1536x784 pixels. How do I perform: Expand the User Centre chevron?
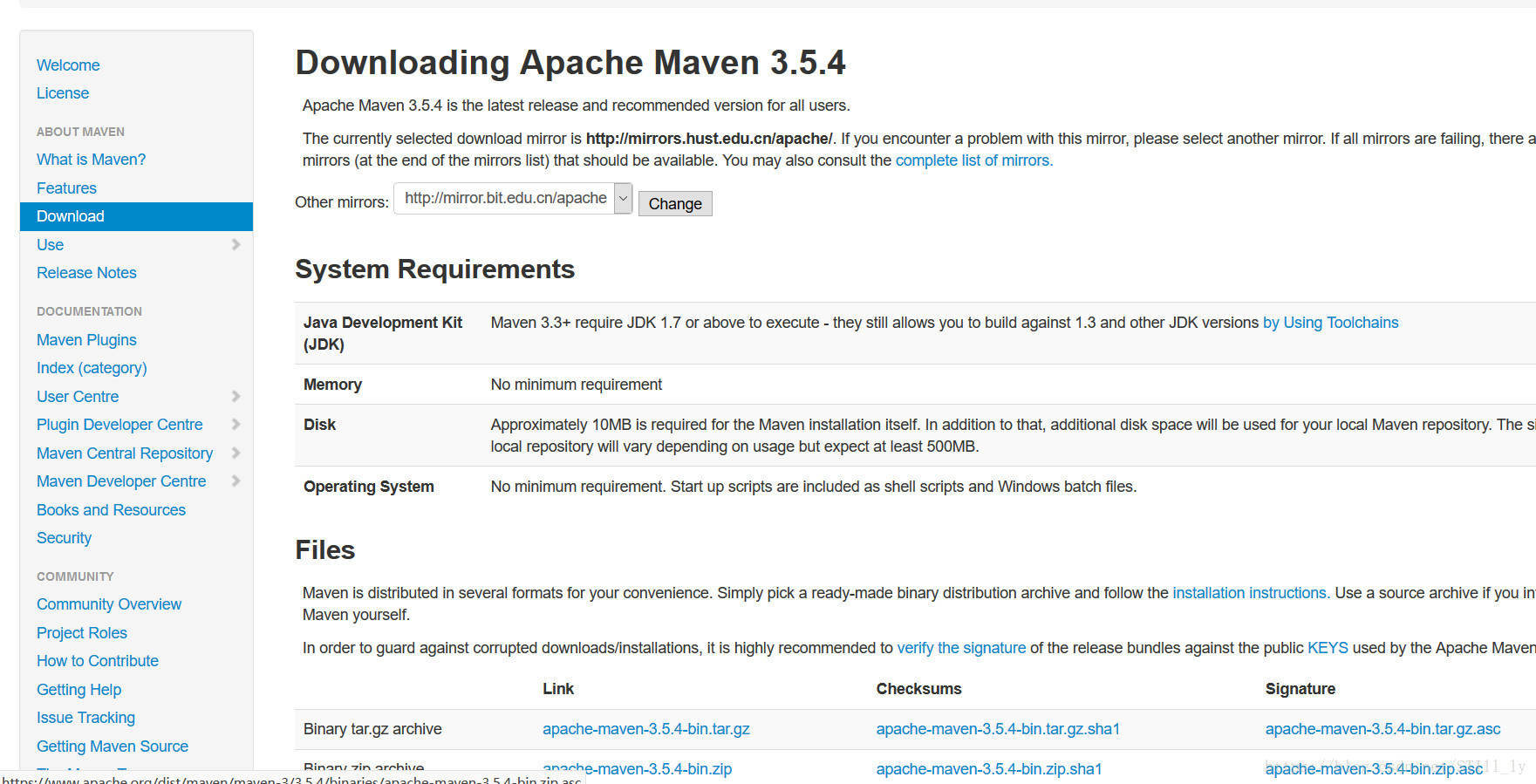click(x=236, y=397)
